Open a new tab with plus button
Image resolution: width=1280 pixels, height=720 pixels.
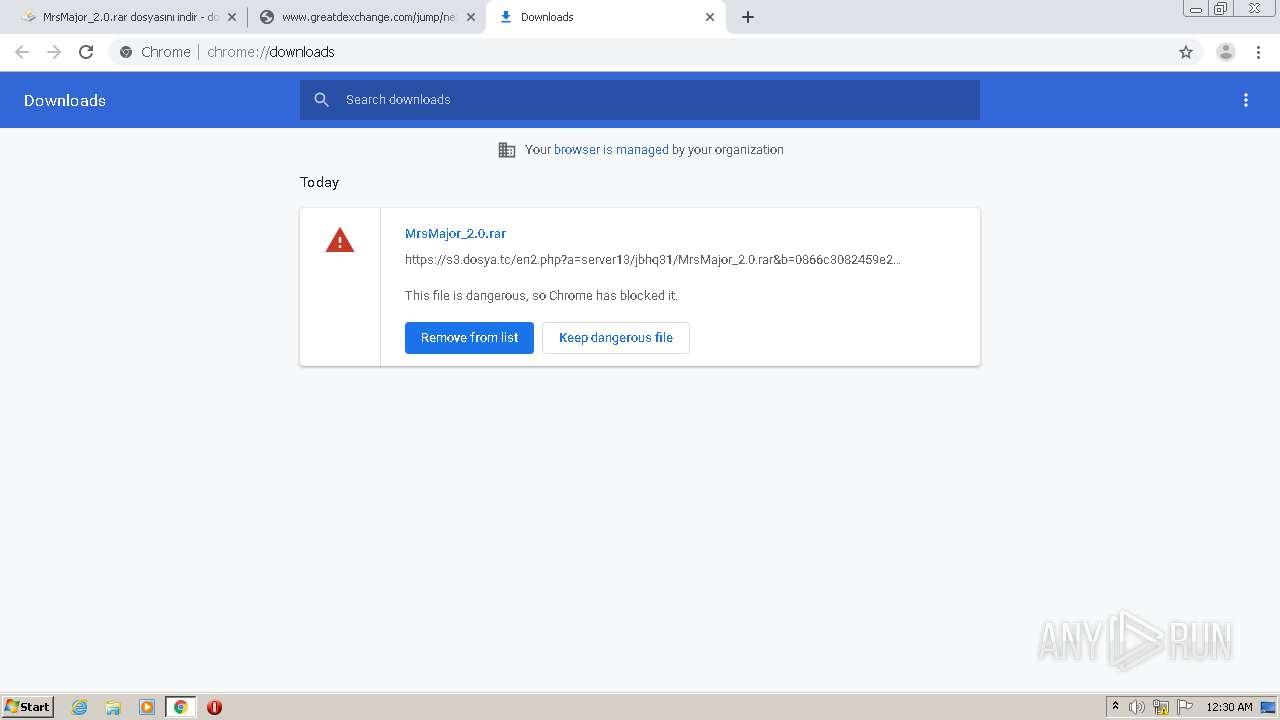748,17
